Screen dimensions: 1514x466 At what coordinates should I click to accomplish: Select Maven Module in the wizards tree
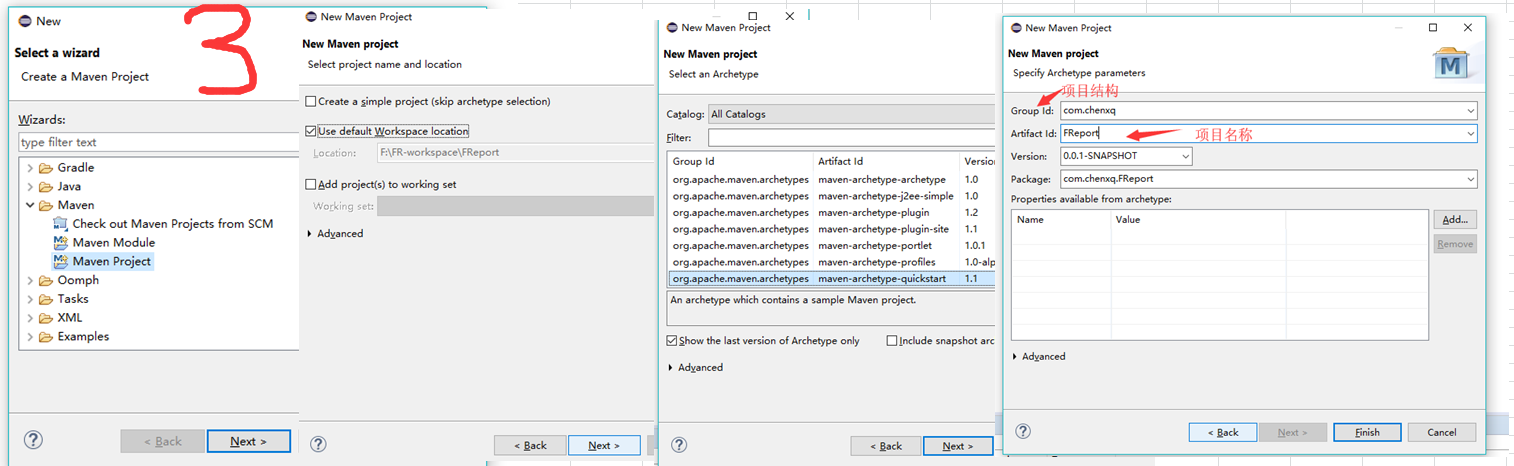pyautogui.click(x=114, y=243)
